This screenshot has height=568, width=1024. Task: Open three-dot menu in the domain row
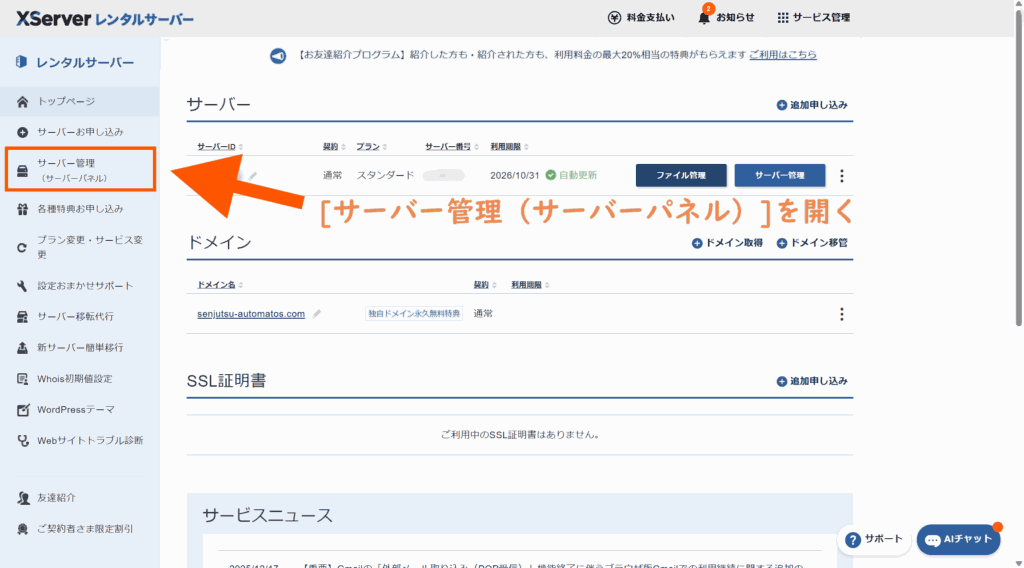click(x=841, y=314)
